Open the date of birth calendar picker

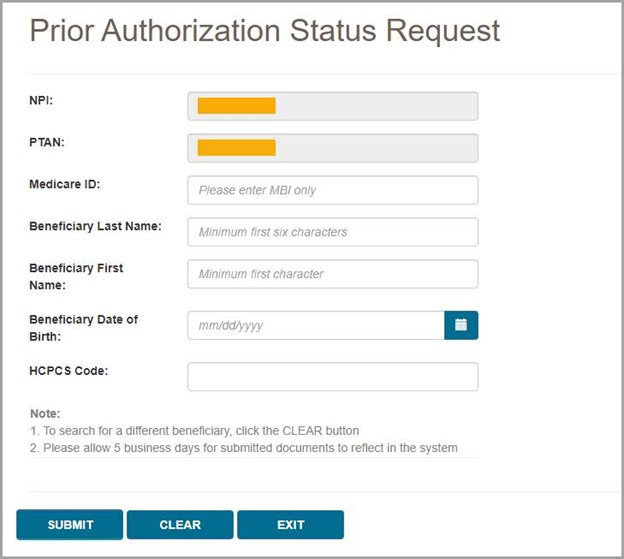tap(461, 325)
